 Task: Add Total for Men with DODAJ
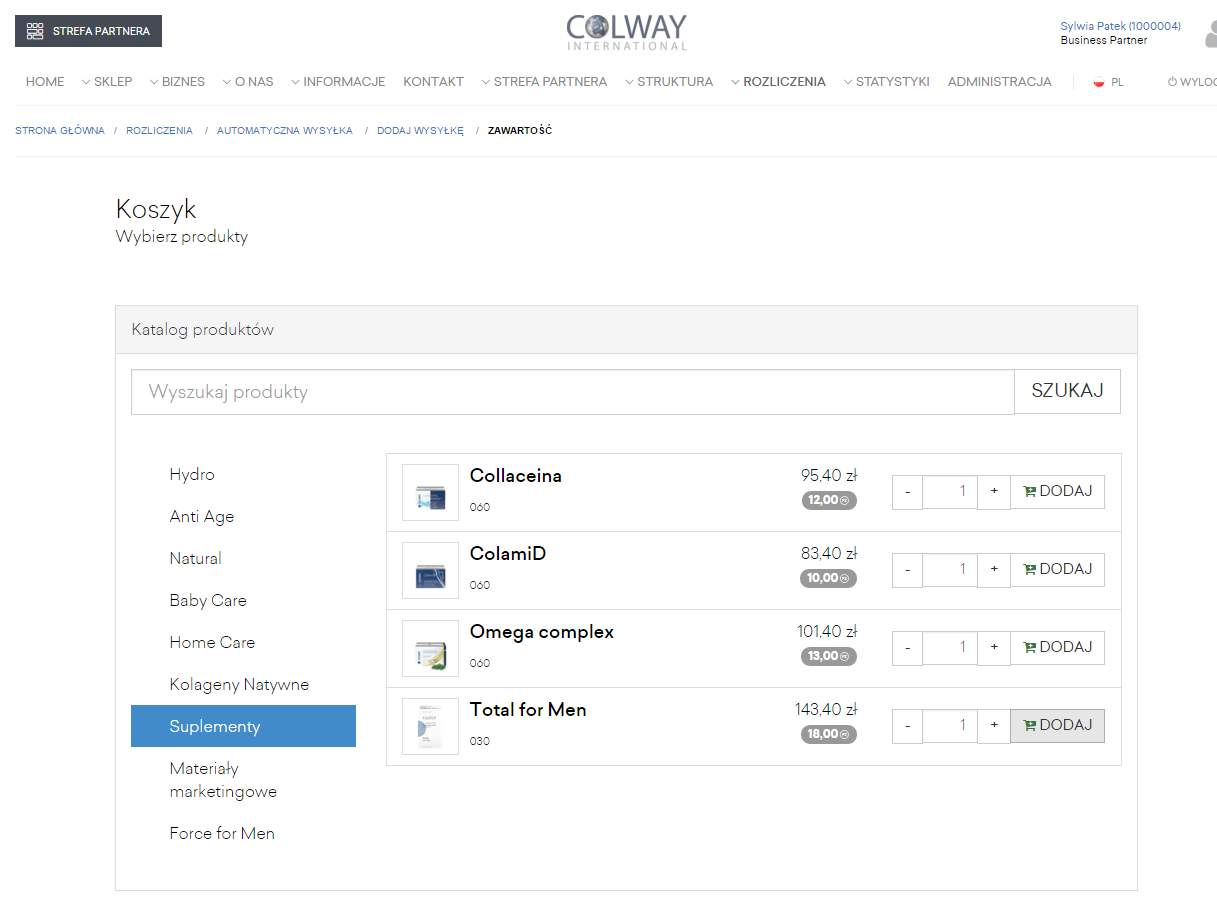1058,726
